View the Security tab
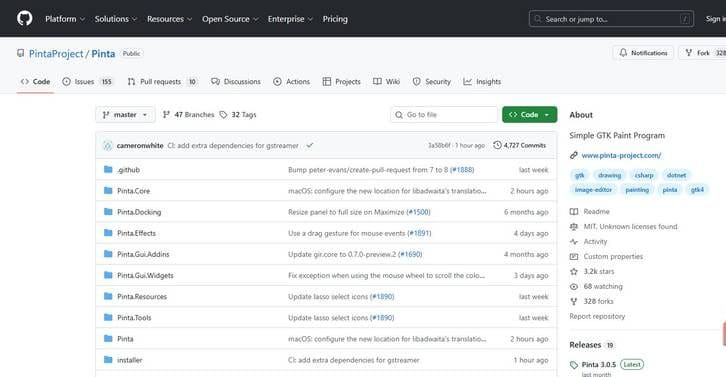The width and height of the screenshot is (726, 377). 432,82
